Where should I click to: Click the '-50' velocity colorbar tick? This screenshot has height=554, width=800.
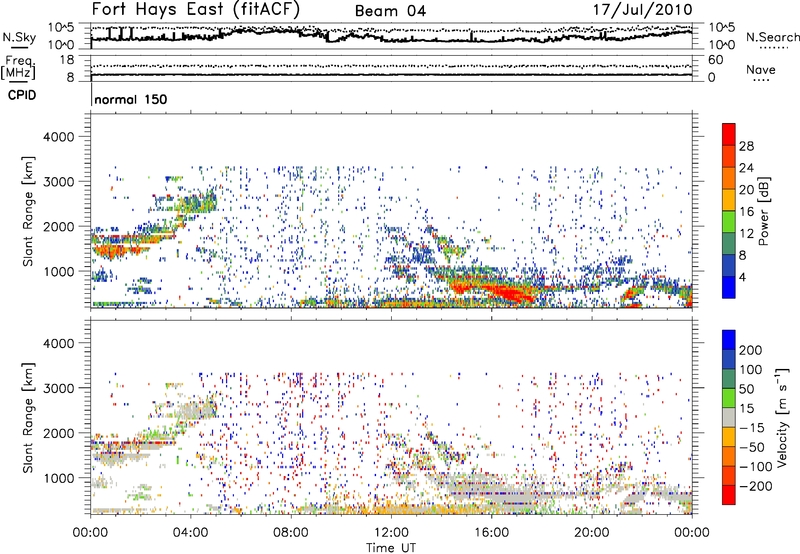[x=752, y=447]
